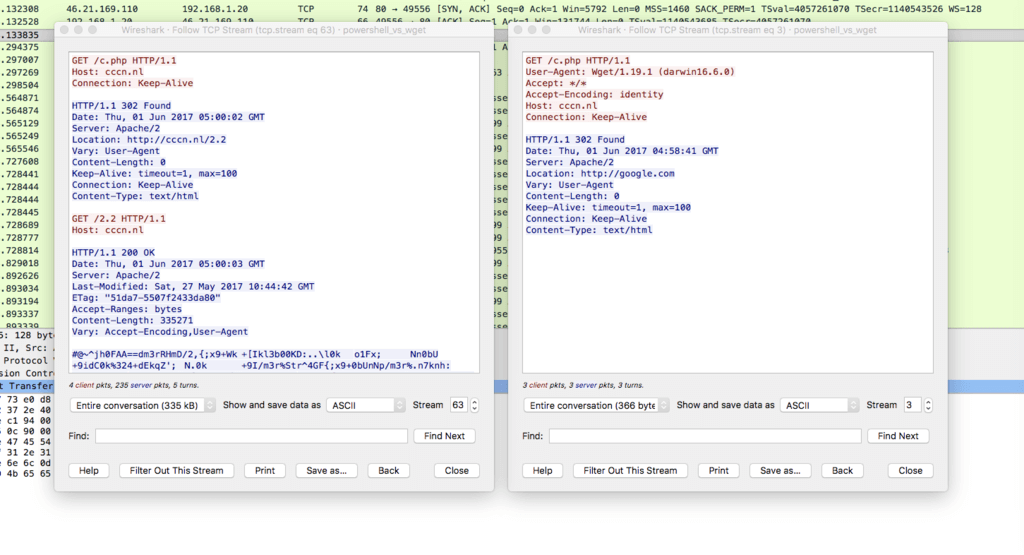Print the stream 63 conversation

tap(264, 470)
